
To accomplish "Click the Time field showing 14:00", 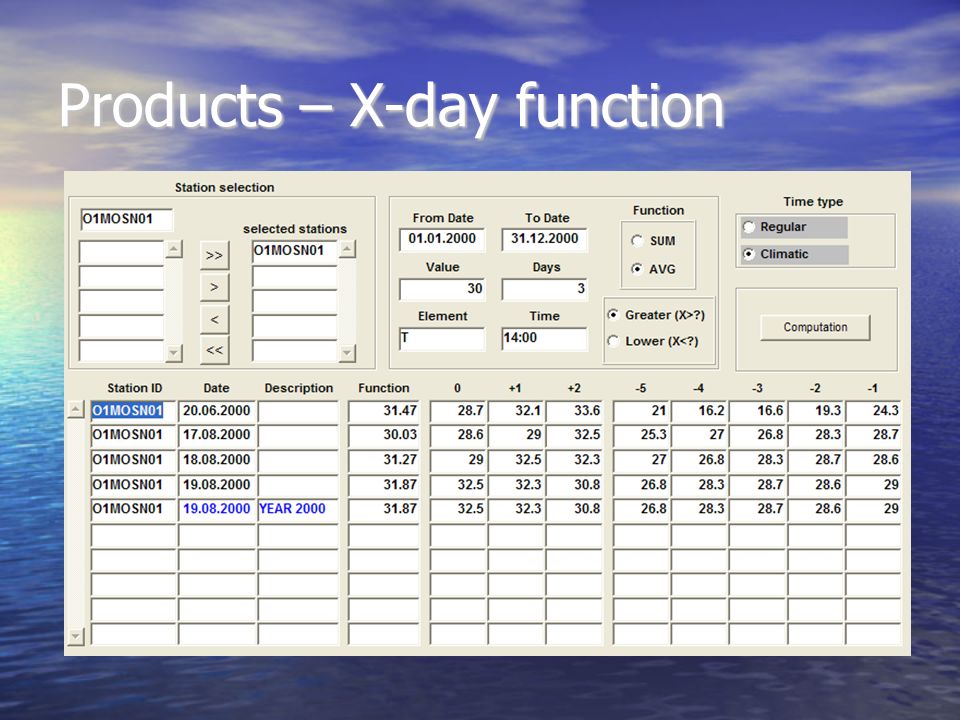I will click(x=544, y=338).
